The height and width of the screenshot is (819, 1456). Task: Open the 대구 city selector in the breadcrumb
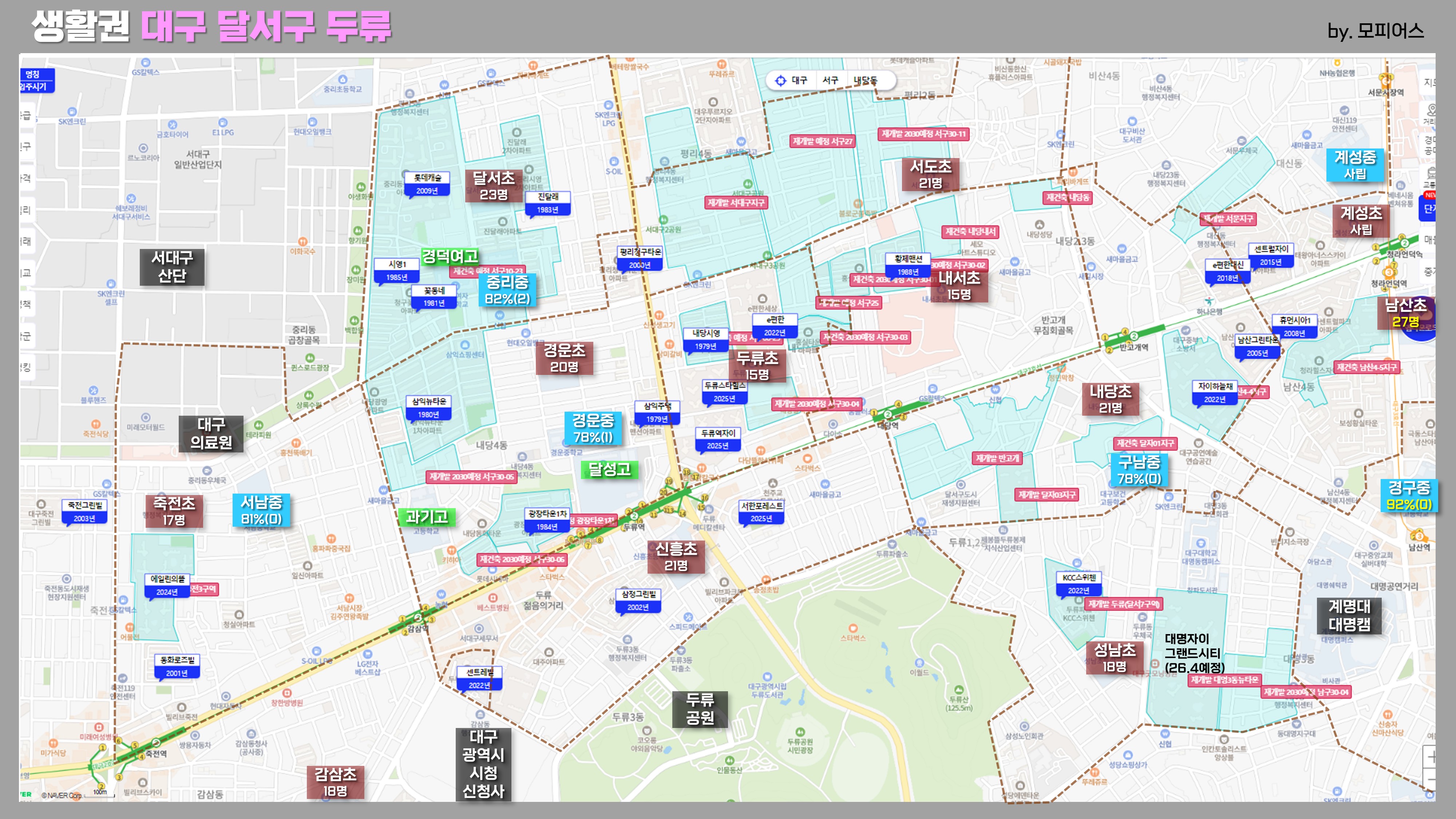(x=799, y=80)
